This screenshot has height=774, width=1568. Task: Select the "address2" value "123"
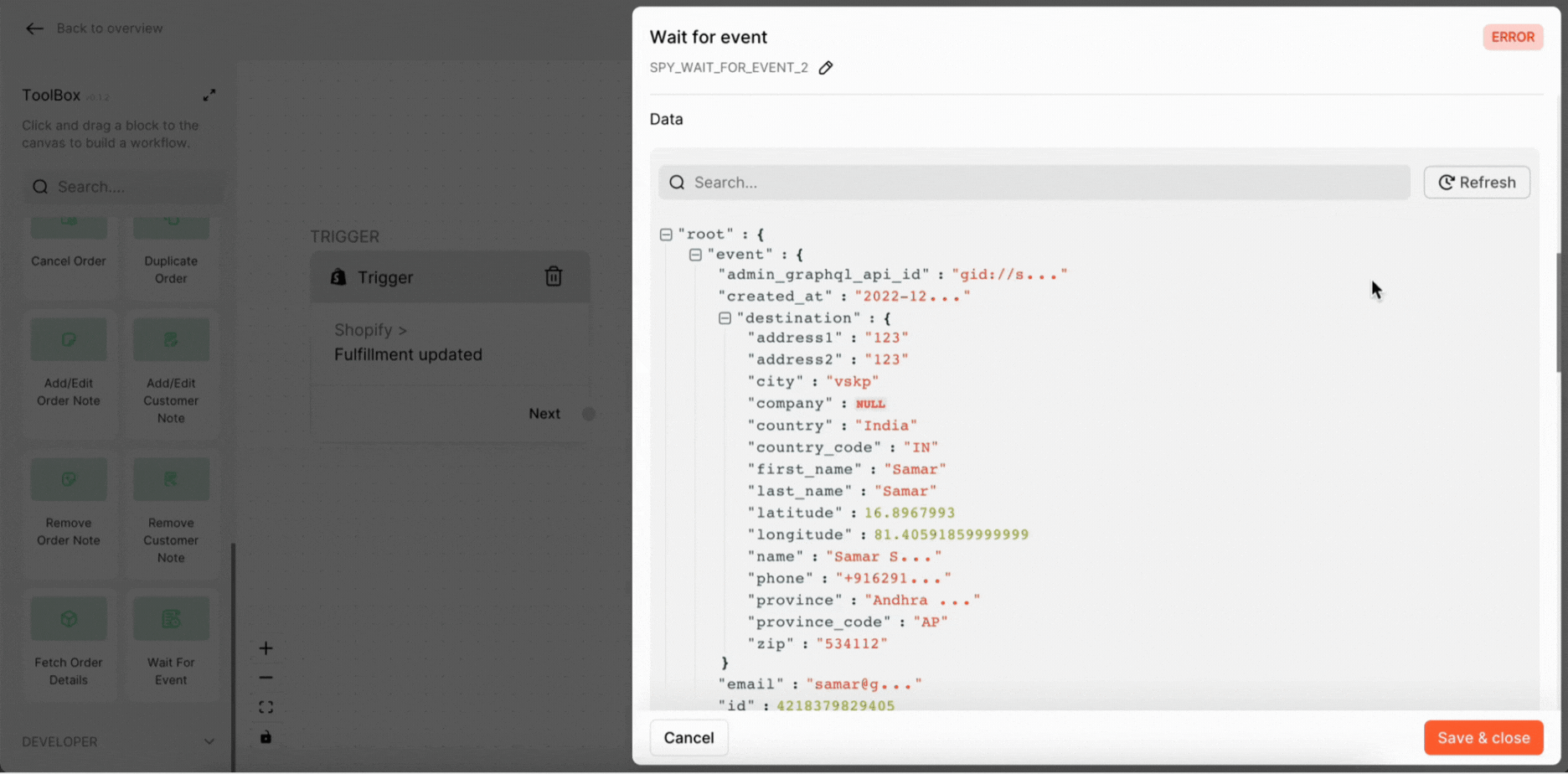[886, 360]
